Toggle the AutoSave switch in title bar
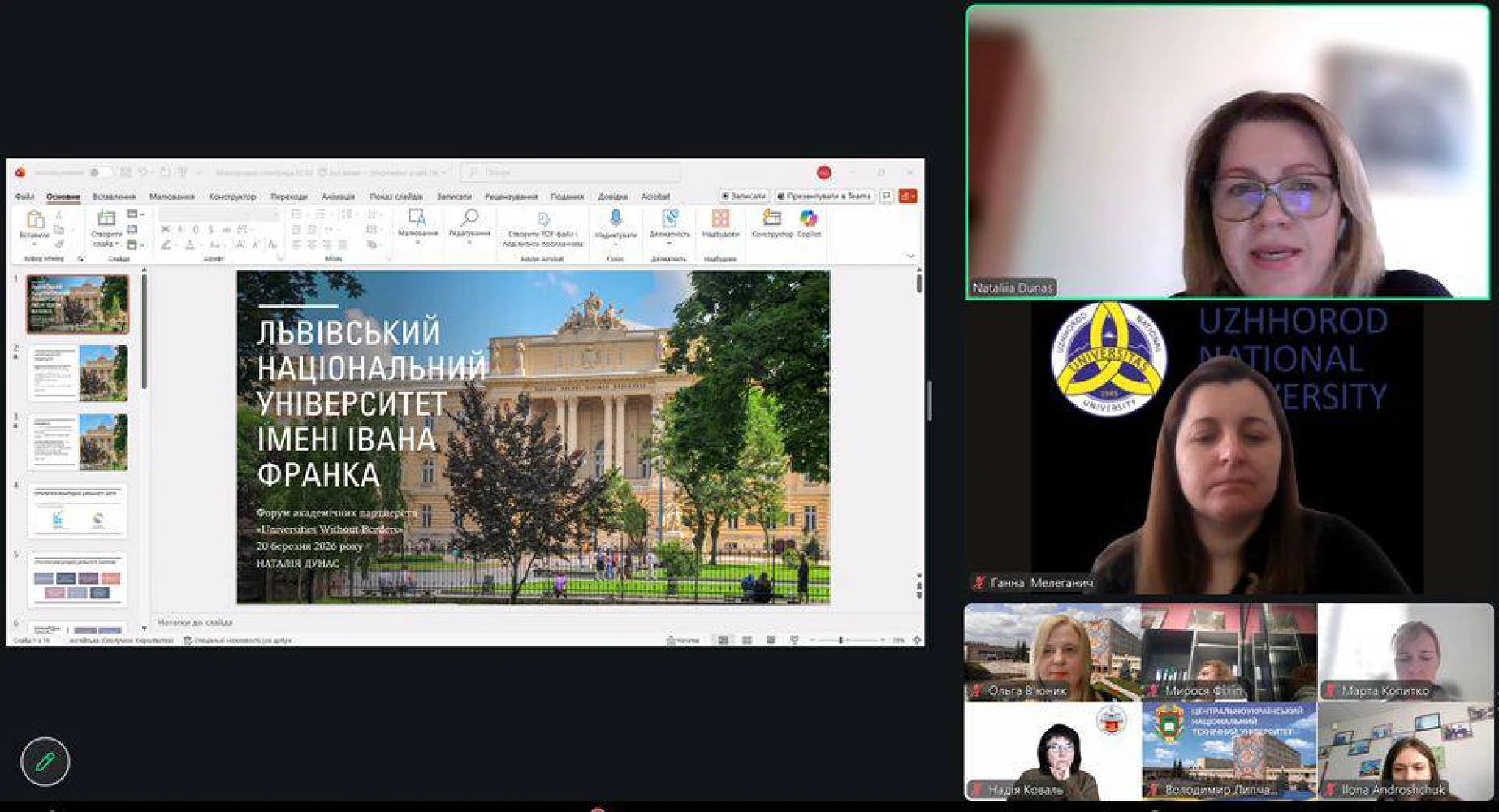The image size is (1499, 812). tap(99, 172)
